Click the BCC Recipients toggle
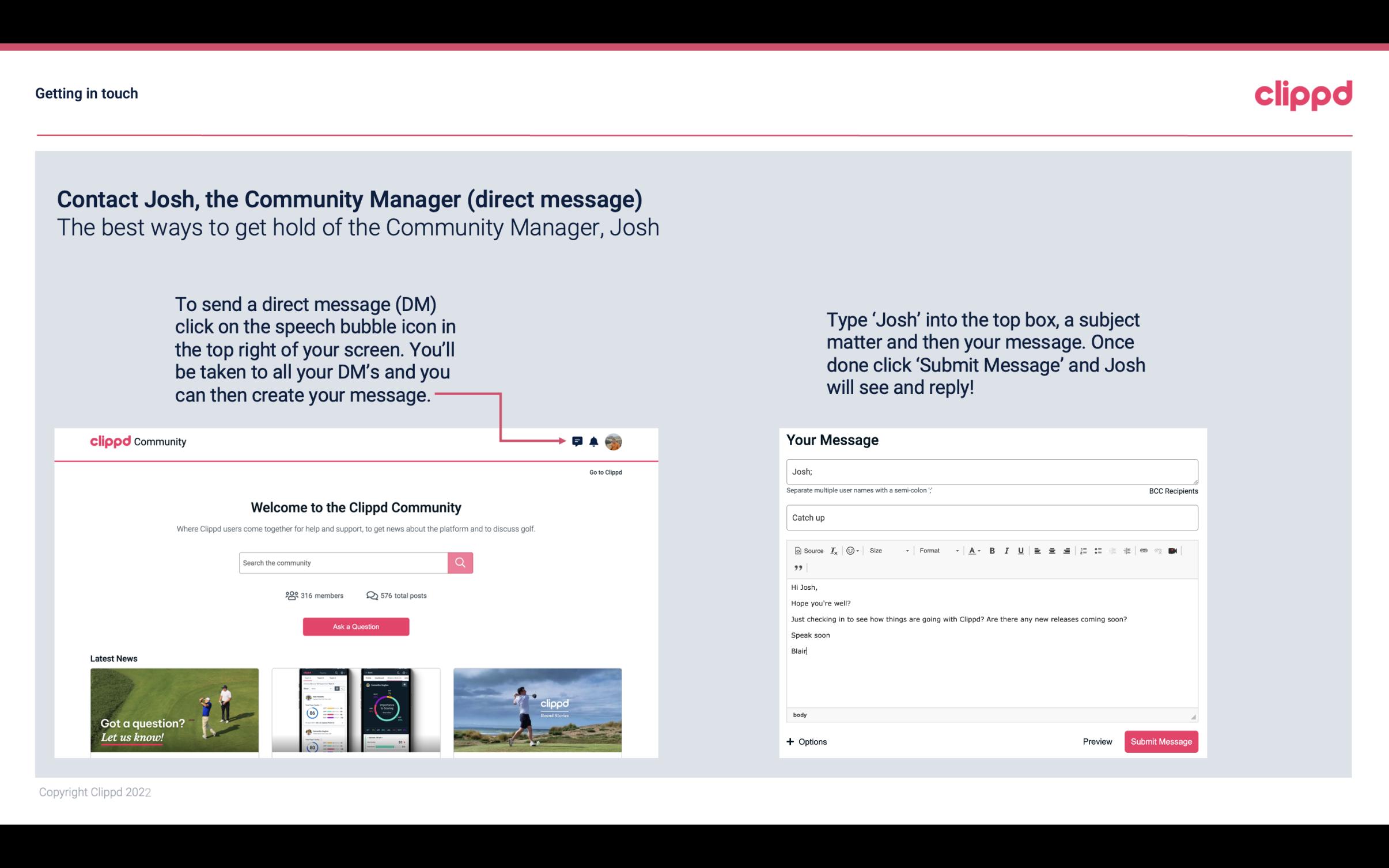This screenshot has width=1389, height=868. (x=1171, y=491)
